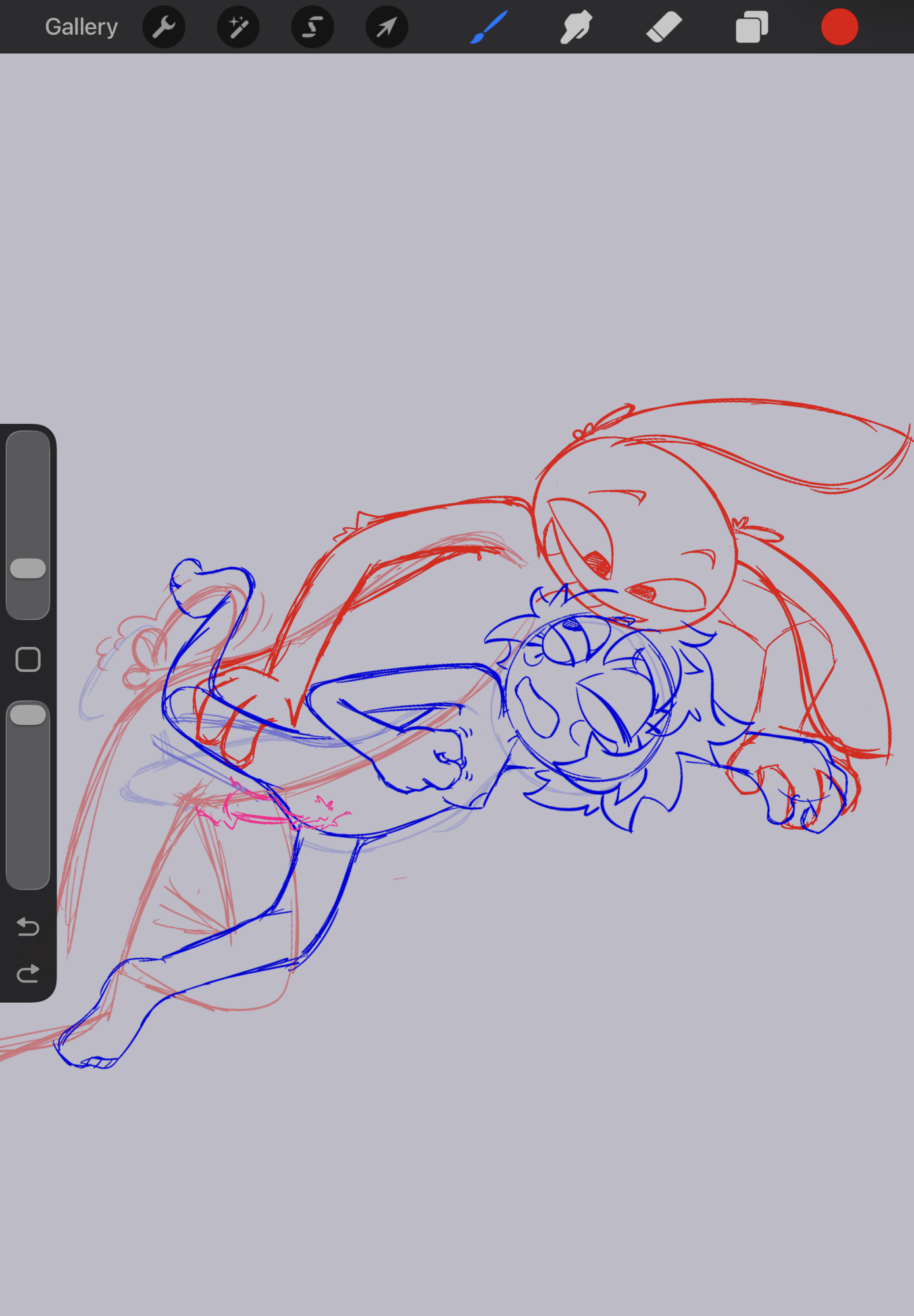Image resolution: width=914 pixels, height=1316 pixels.
Task: Click the brush opacity slider handle
Action: 28,715
